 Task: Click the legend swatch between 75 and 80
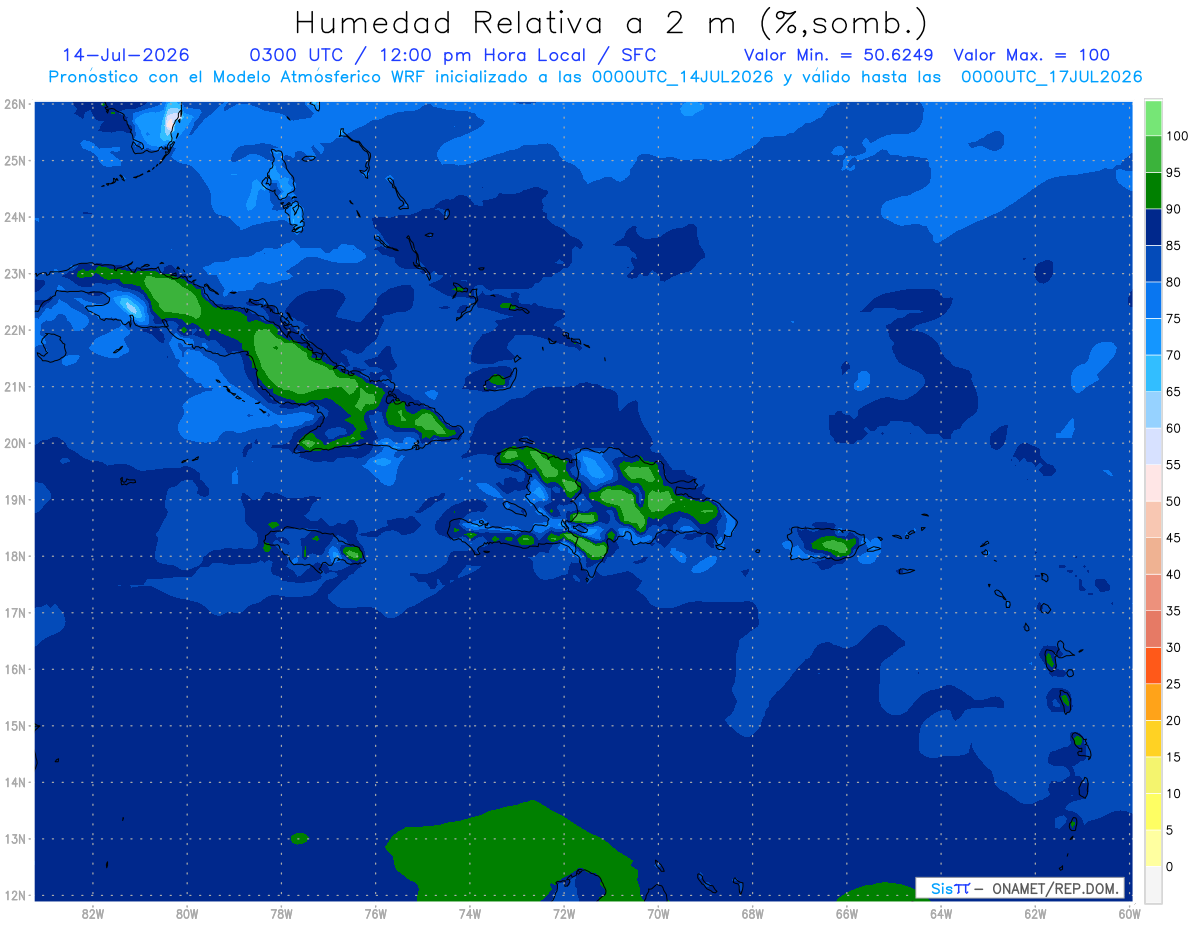[1153, 300]
